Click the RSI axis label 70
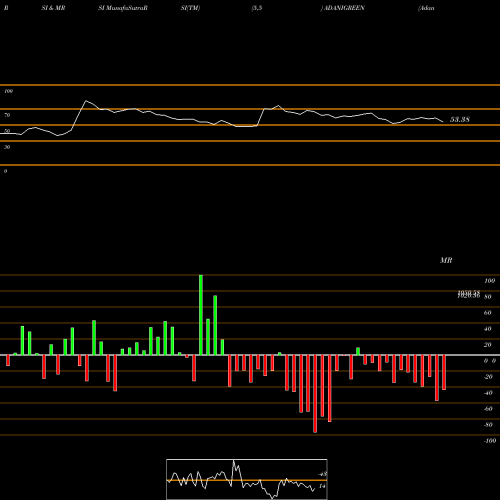The width and height of the screenshot is (500, 500). 7,115
